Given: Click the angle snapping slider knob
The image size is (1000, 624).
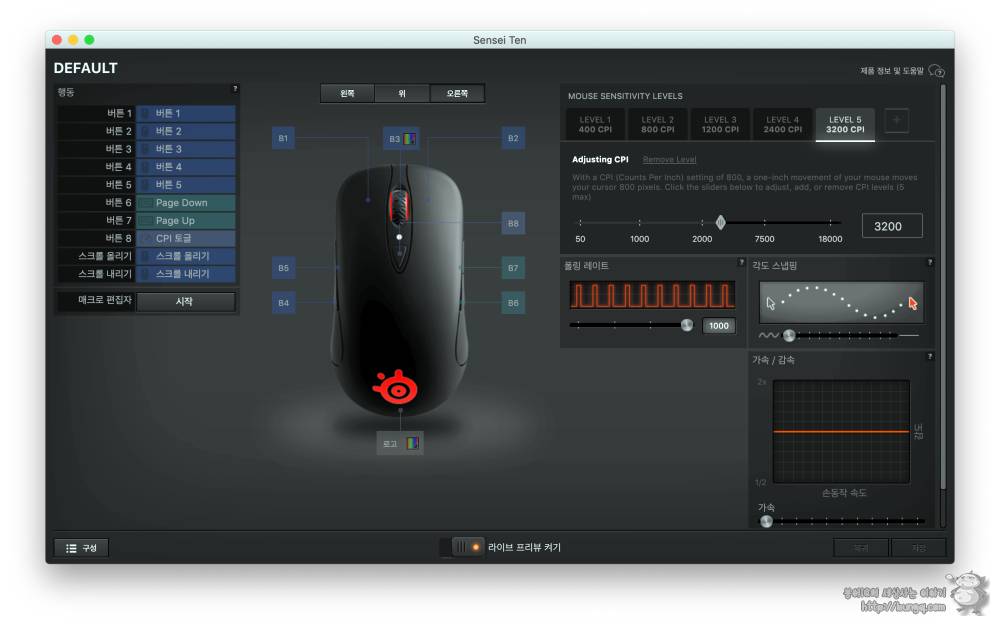Looking at the screenshot, I should click(x=789, y=335).
